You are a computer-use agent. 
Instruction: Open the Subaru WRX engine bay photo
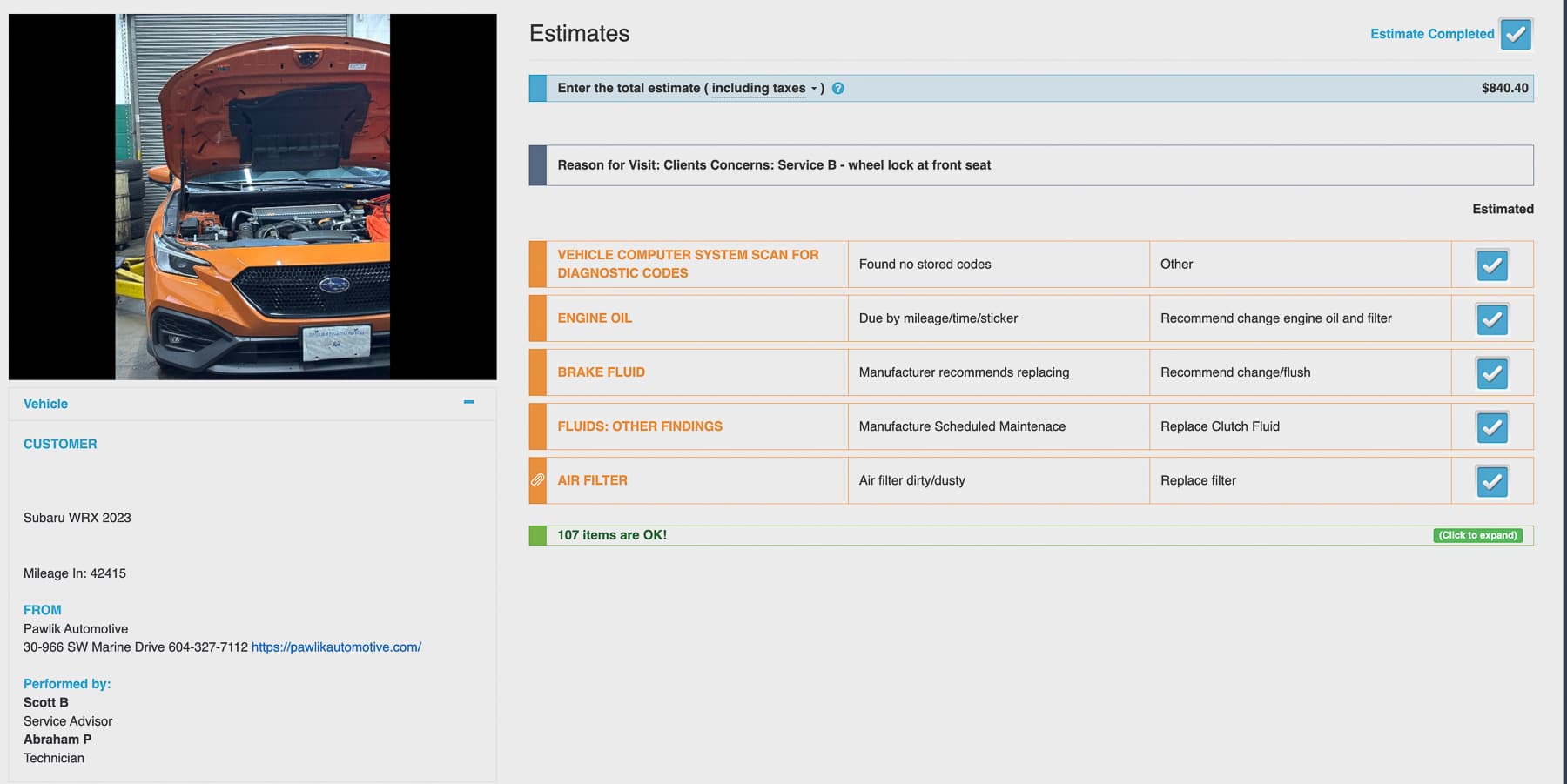[252, 197]
